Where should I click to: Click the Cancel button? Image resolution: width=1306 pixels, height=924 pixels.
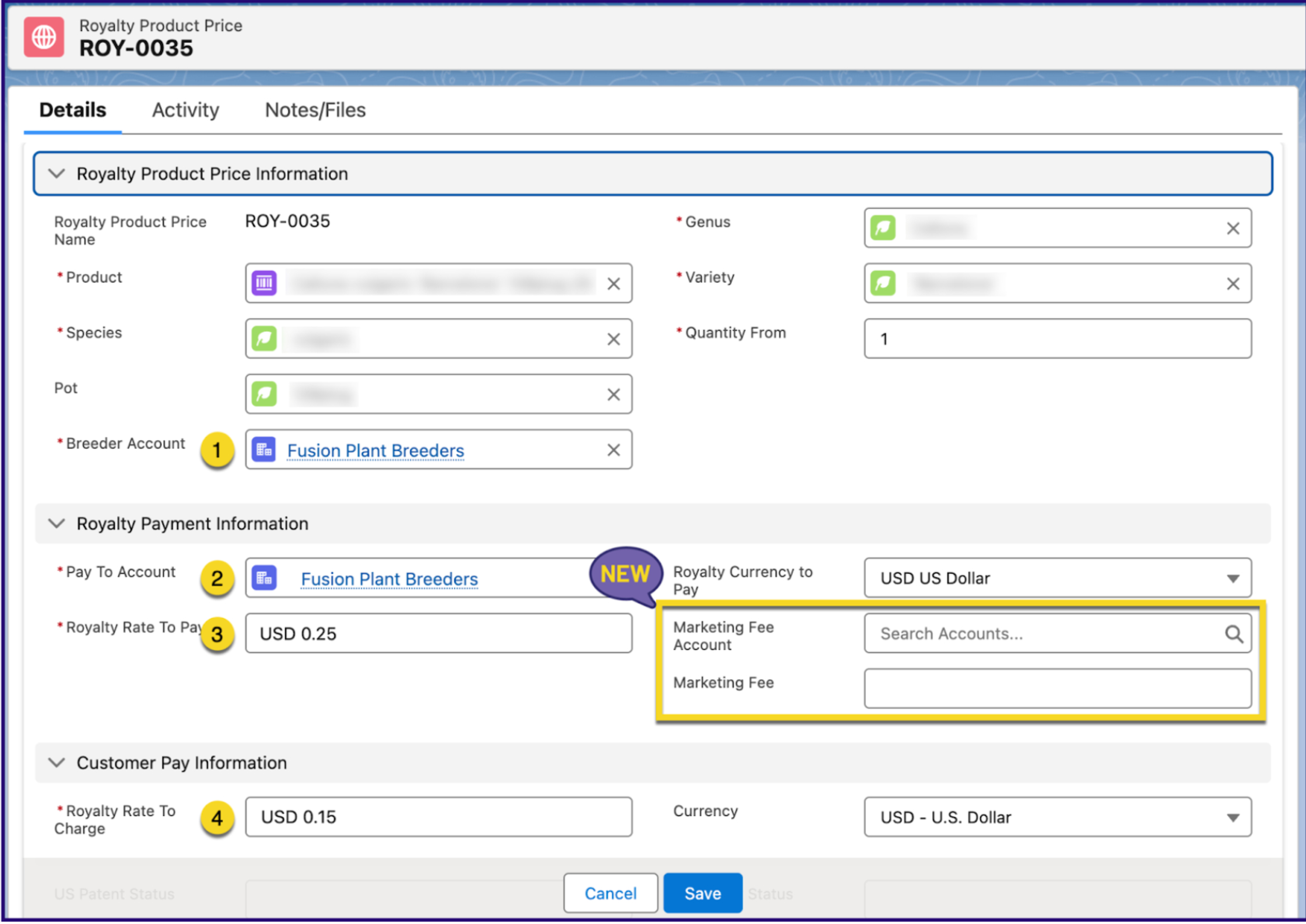(611, 894)
